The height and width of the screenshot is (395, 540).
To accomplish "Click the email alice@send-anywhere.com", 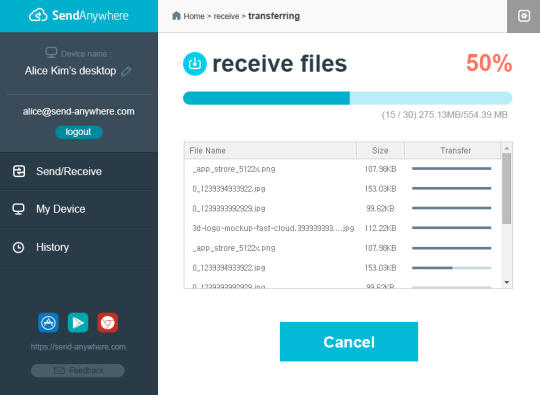I will (x=79, y=112).
